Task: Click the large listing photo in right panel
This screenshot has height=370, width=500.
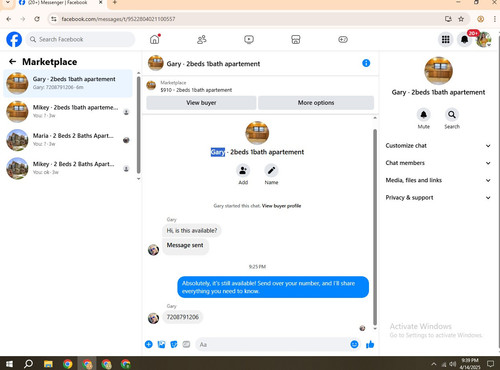Action: coord(438,71)
